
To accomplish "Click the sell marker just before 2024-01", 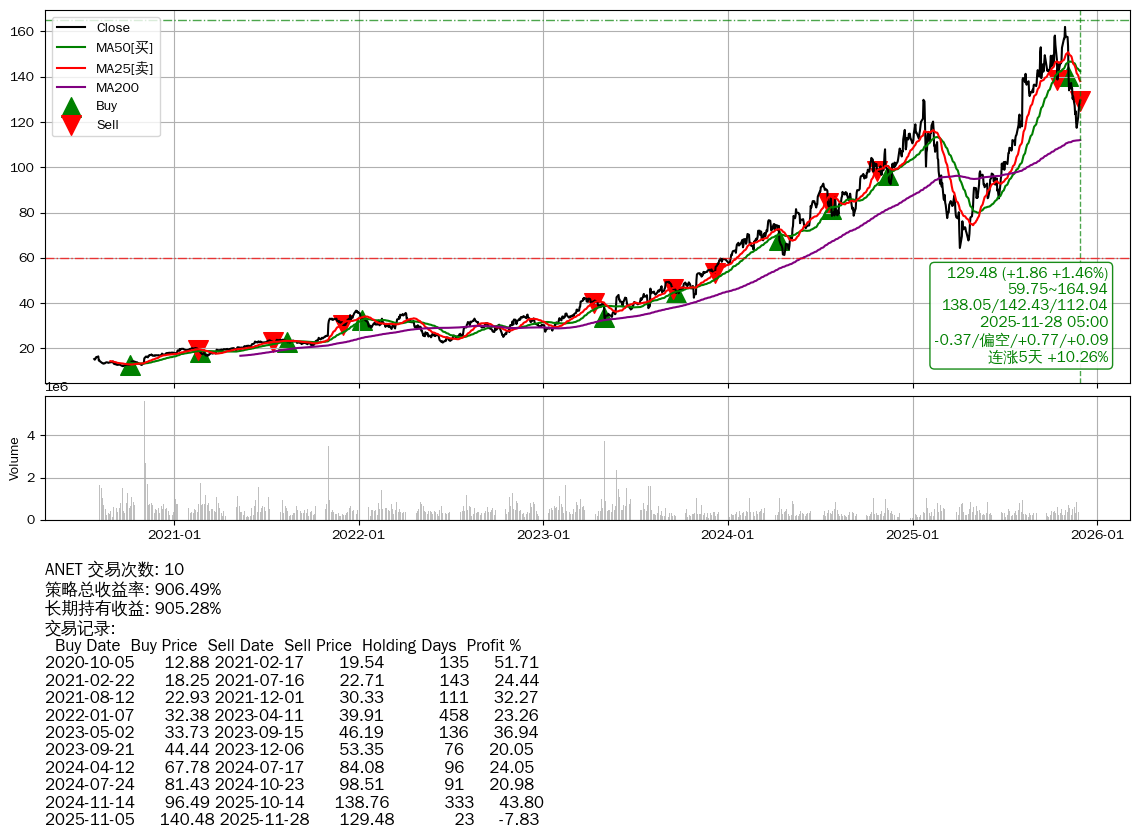I will point(715,272).
